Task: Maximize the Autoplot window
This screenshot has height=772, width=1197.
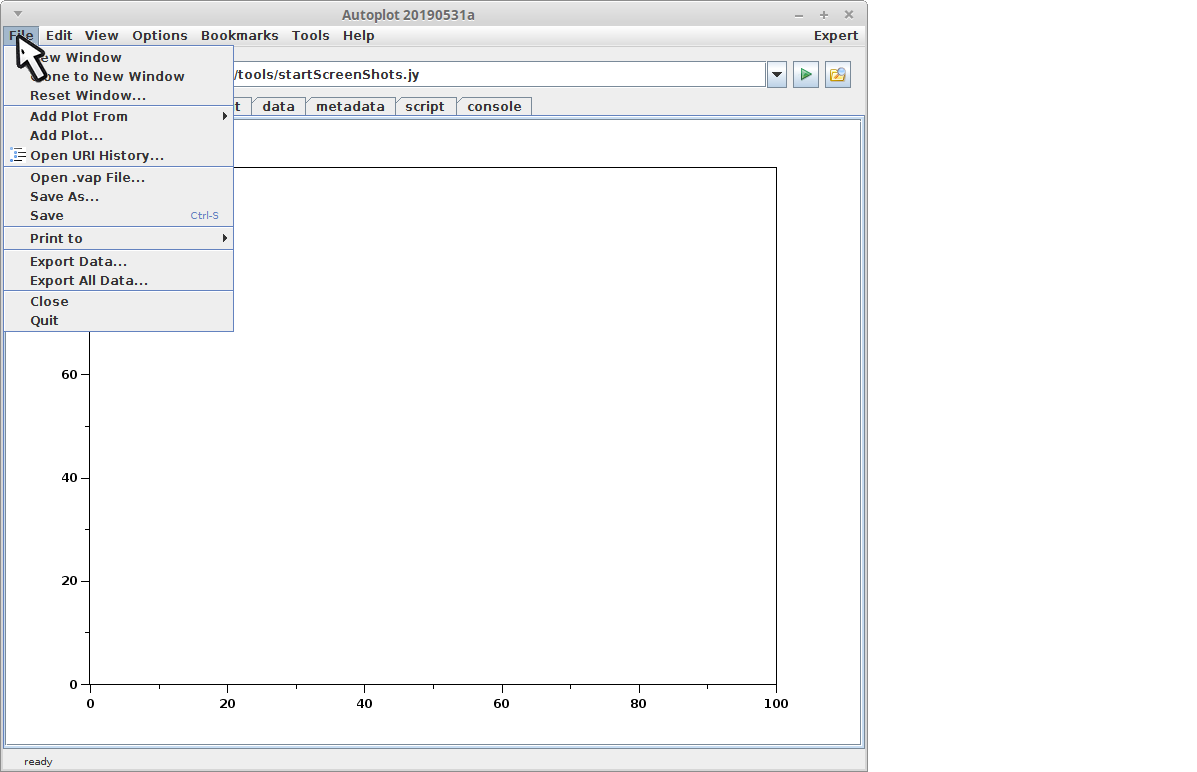Action: [x=824, y=15]
